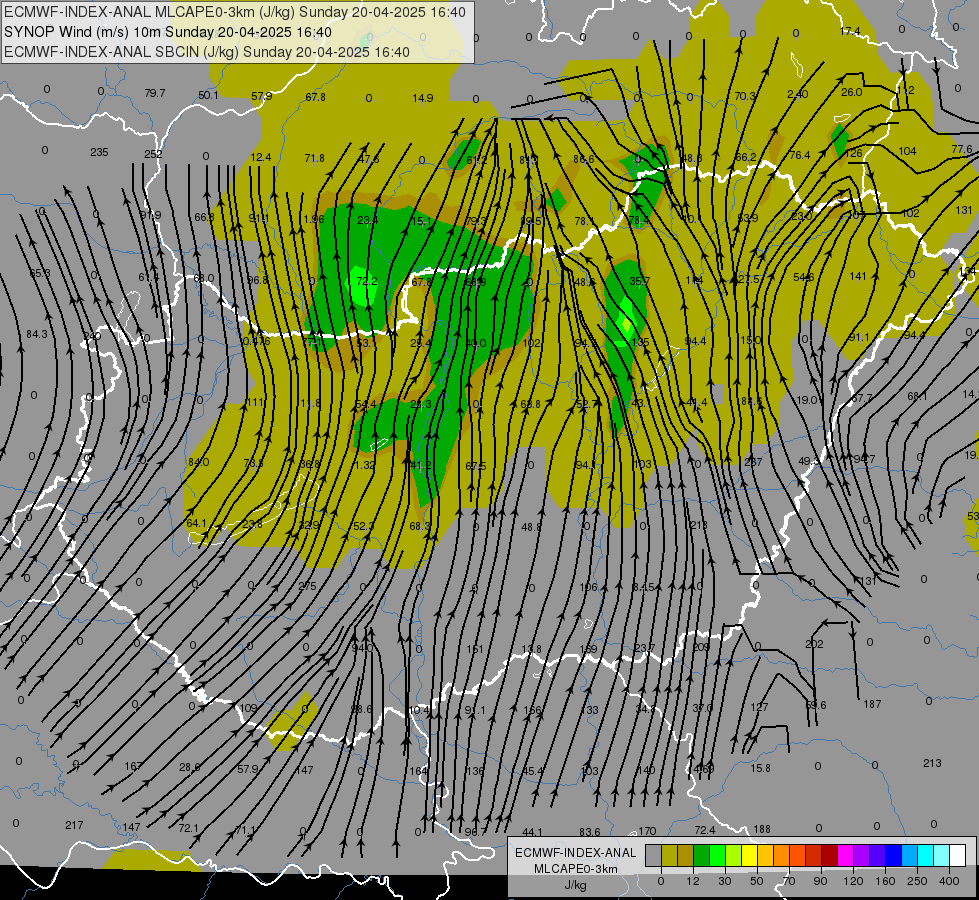Click the map value '104'

coord(907,151)
